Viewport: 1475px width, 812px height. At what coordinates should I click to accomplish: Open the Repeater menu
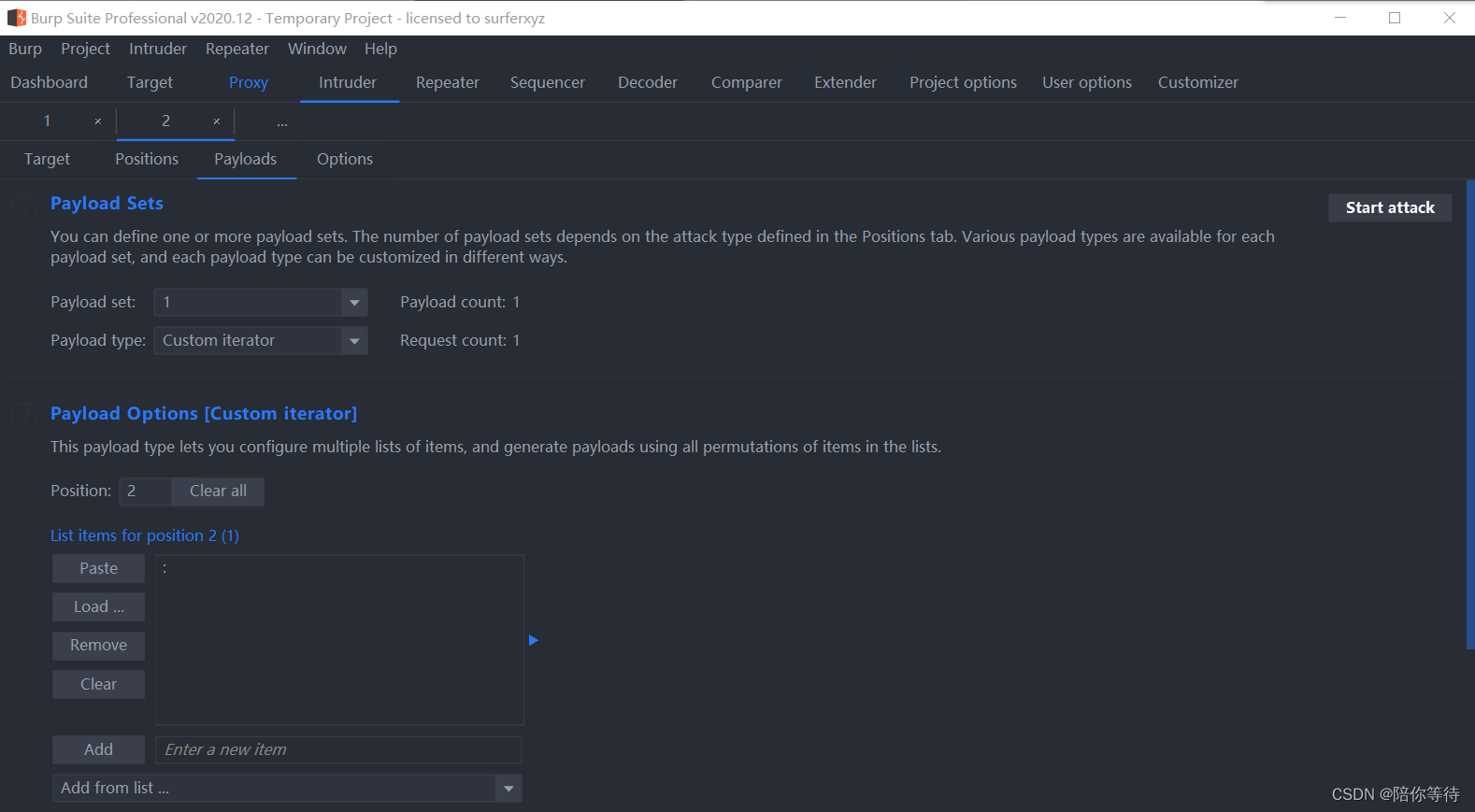[237, 49]
